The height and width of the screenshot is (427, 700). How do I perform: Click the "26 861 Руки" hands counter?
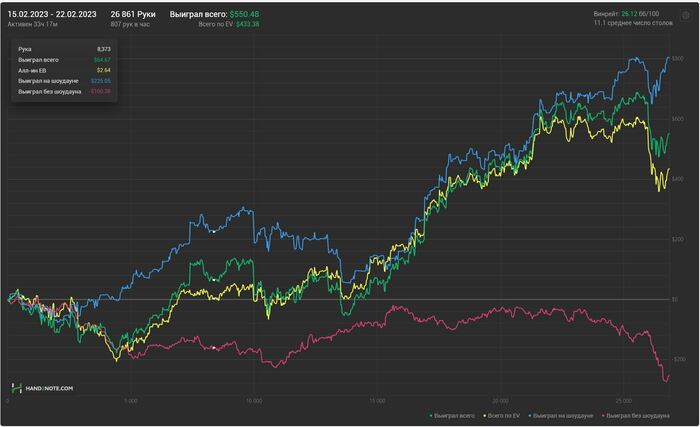[135, 13]
